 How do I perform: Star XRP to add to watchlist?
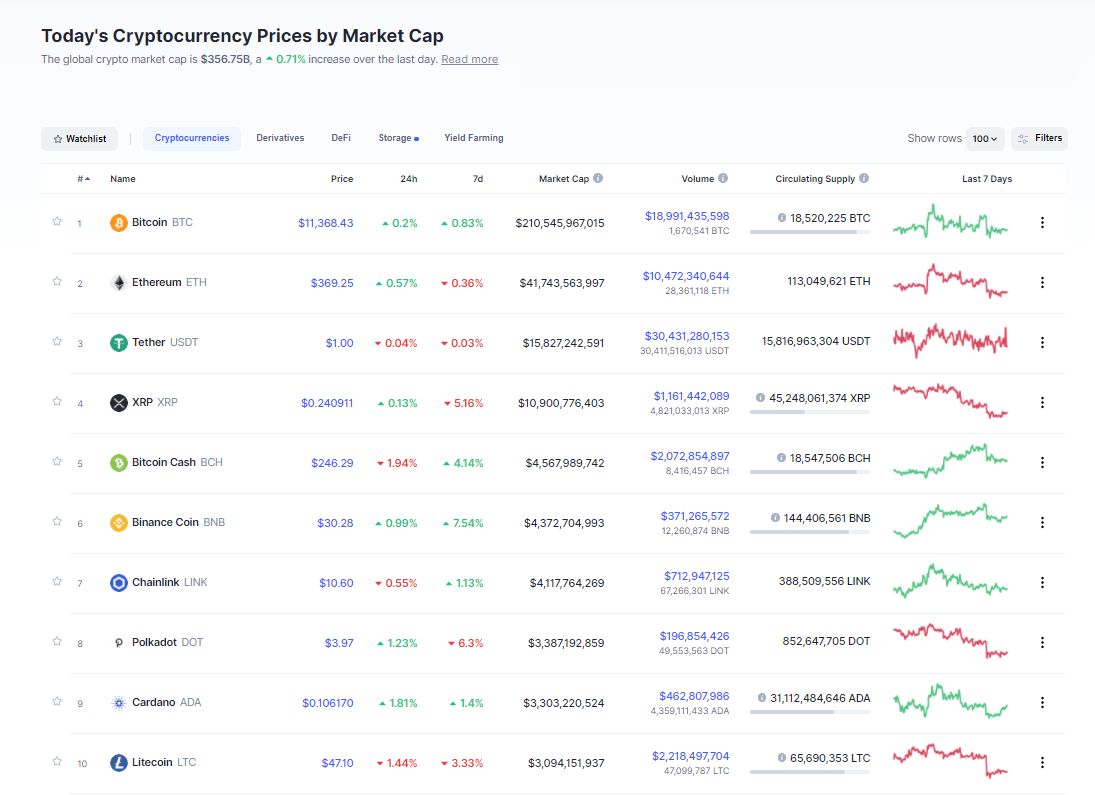(x=57, y=402)
